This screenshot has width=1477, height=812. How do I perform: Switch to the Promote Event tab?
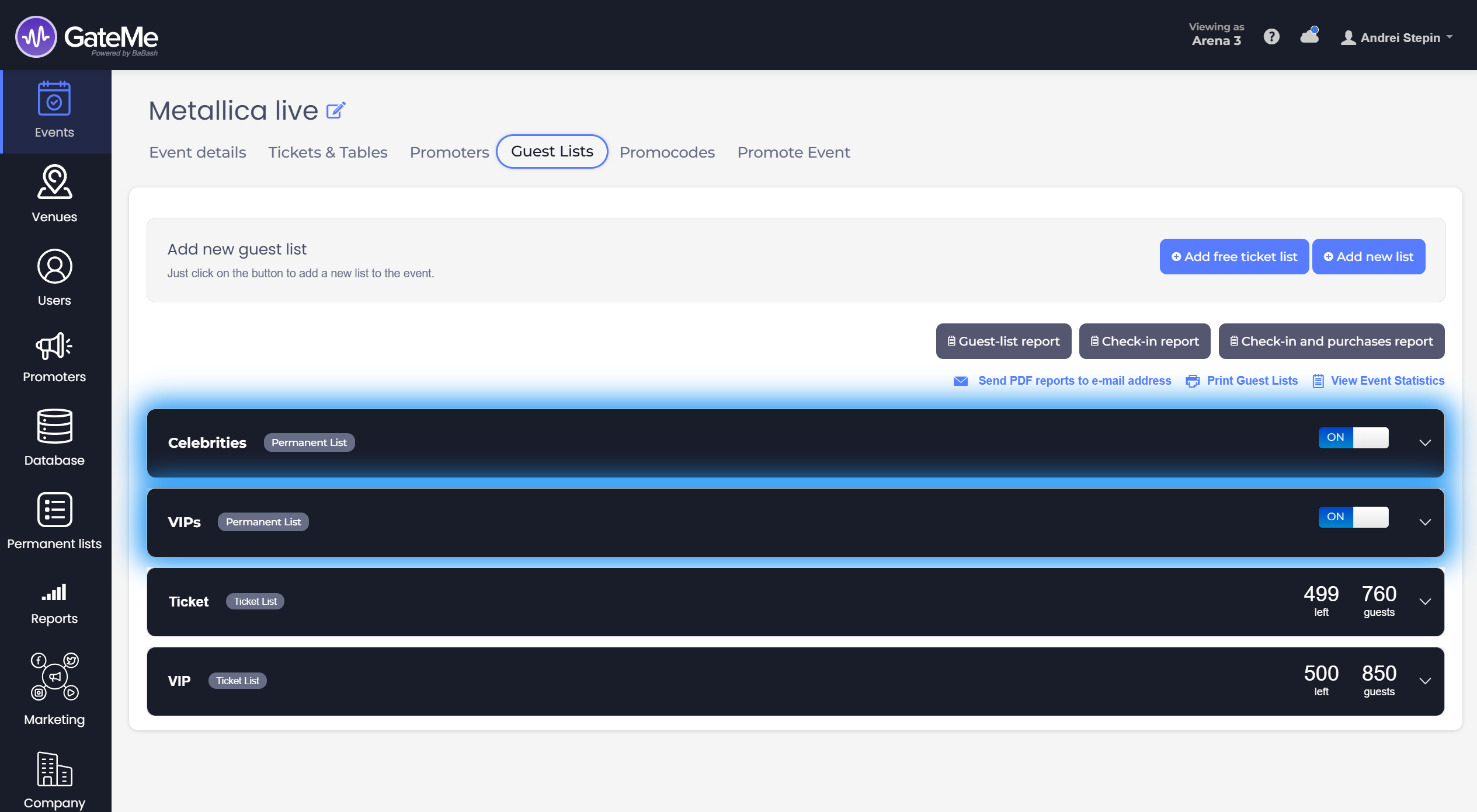pyautogui.click(x=793, y=152)
